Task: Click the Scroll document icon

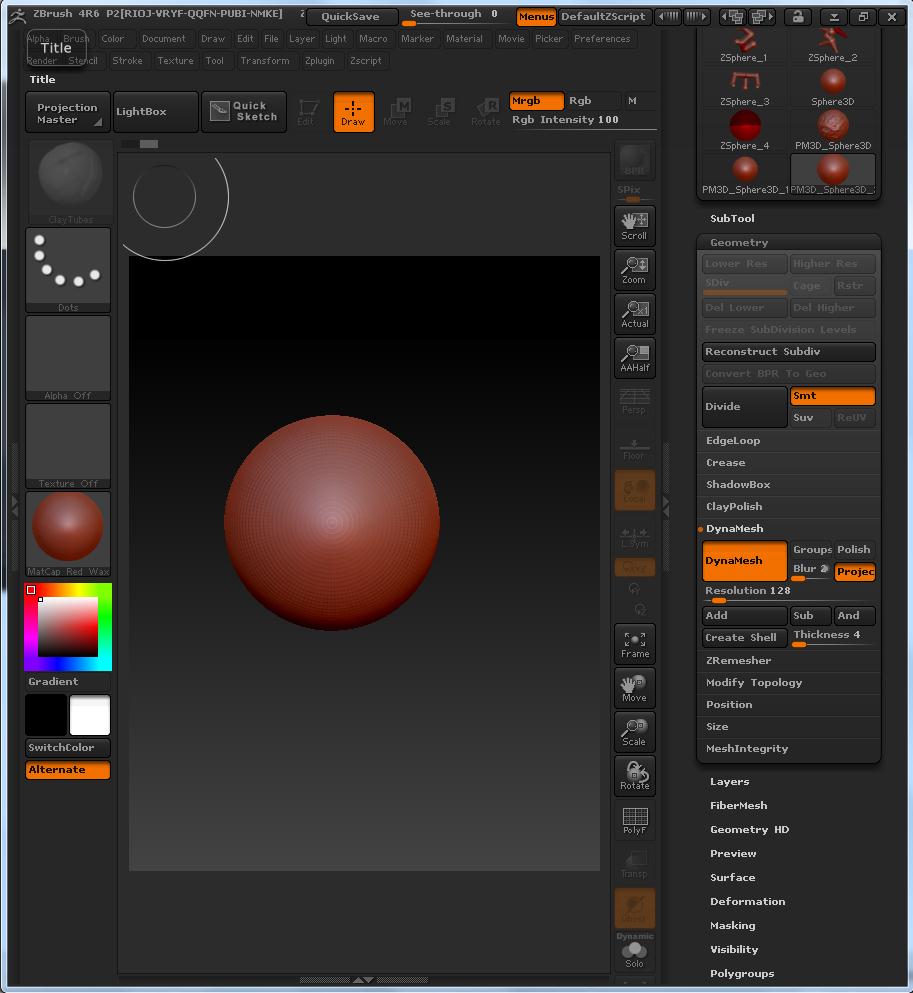Action: click(634, 225)
